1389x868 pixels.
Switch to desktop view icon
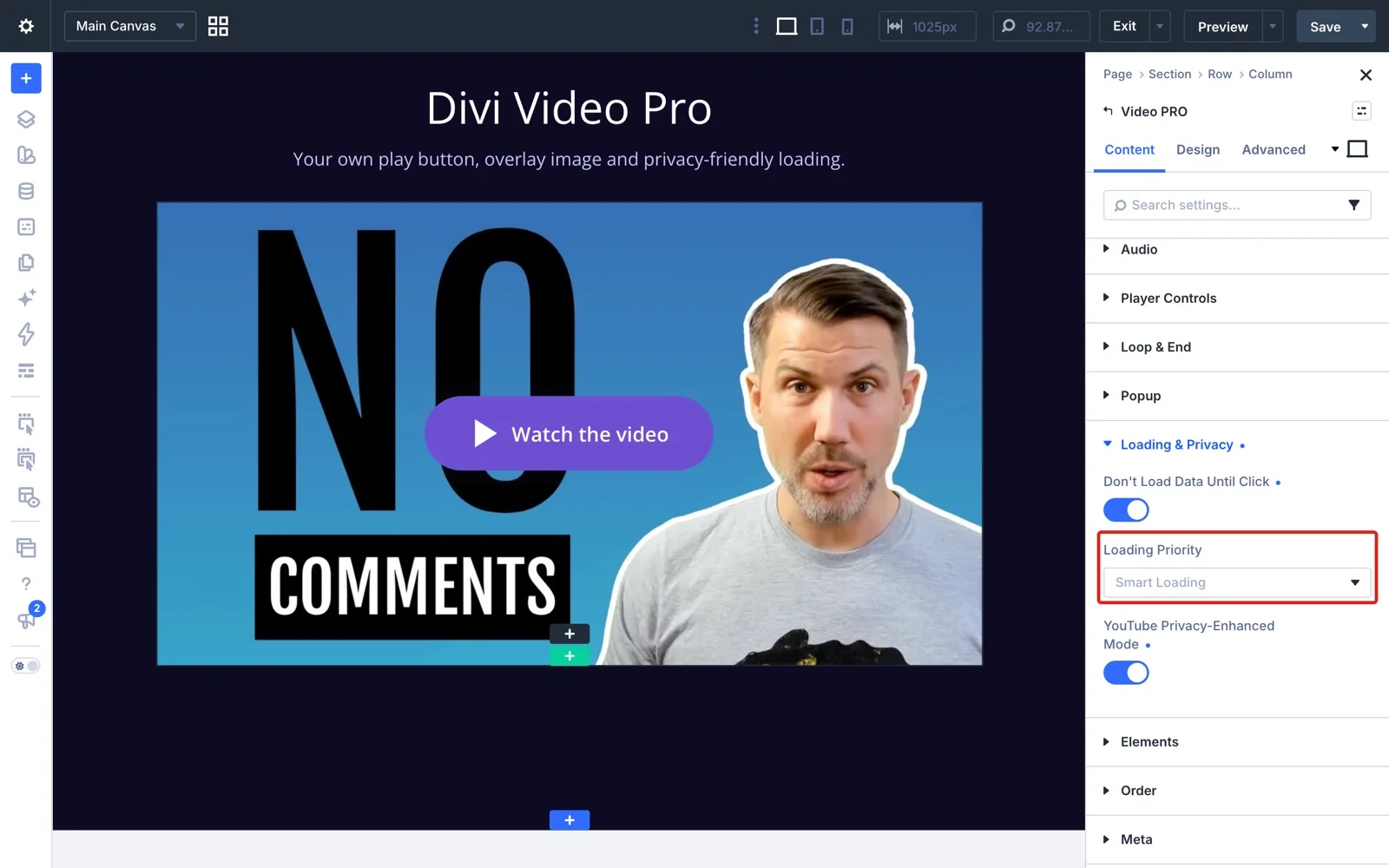[x=787, y=26]
